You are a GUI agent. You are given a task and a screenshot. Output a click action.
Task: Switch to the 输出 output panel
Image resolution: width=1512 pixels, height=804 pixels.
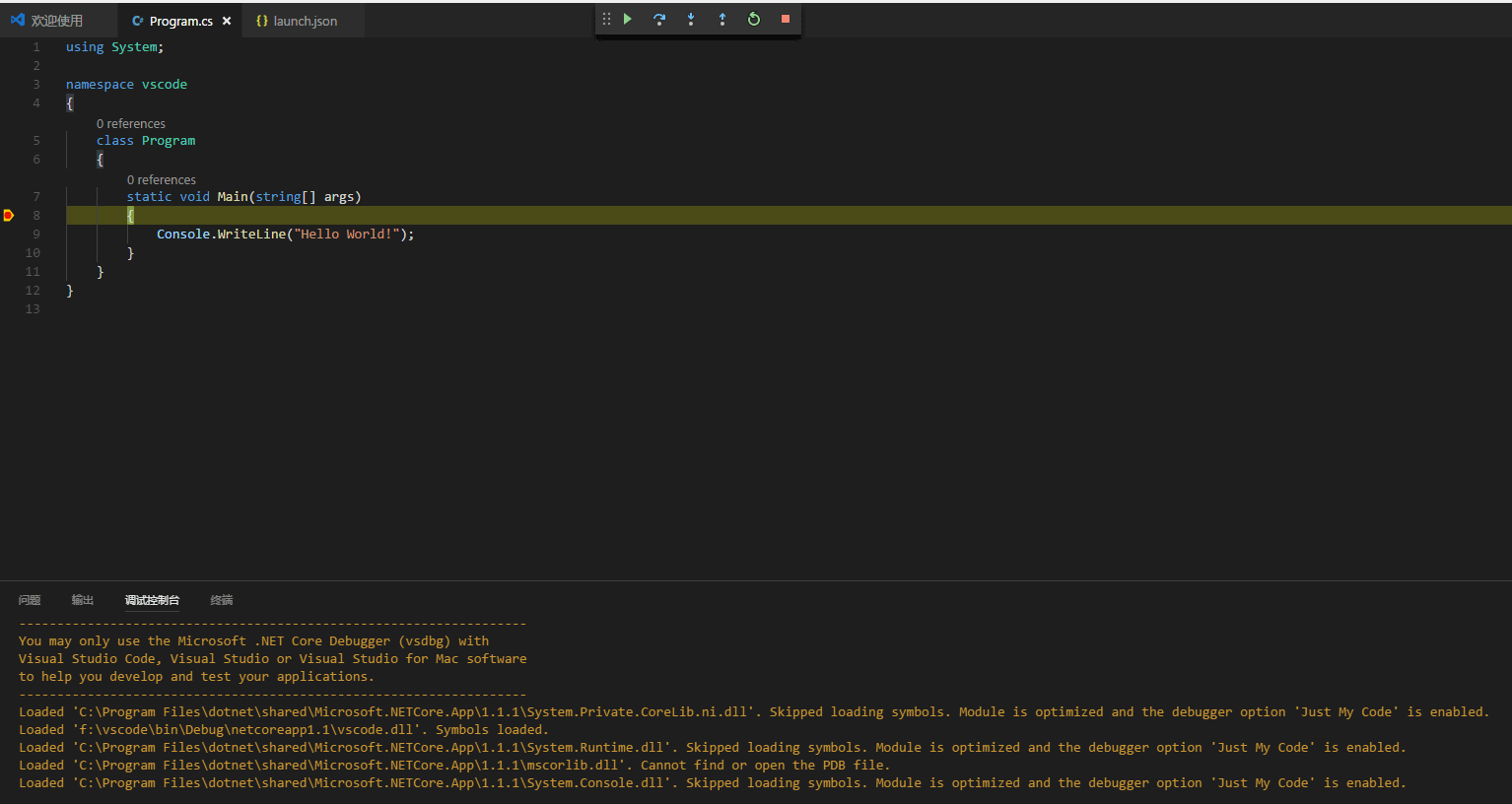(x=83, y=600)
